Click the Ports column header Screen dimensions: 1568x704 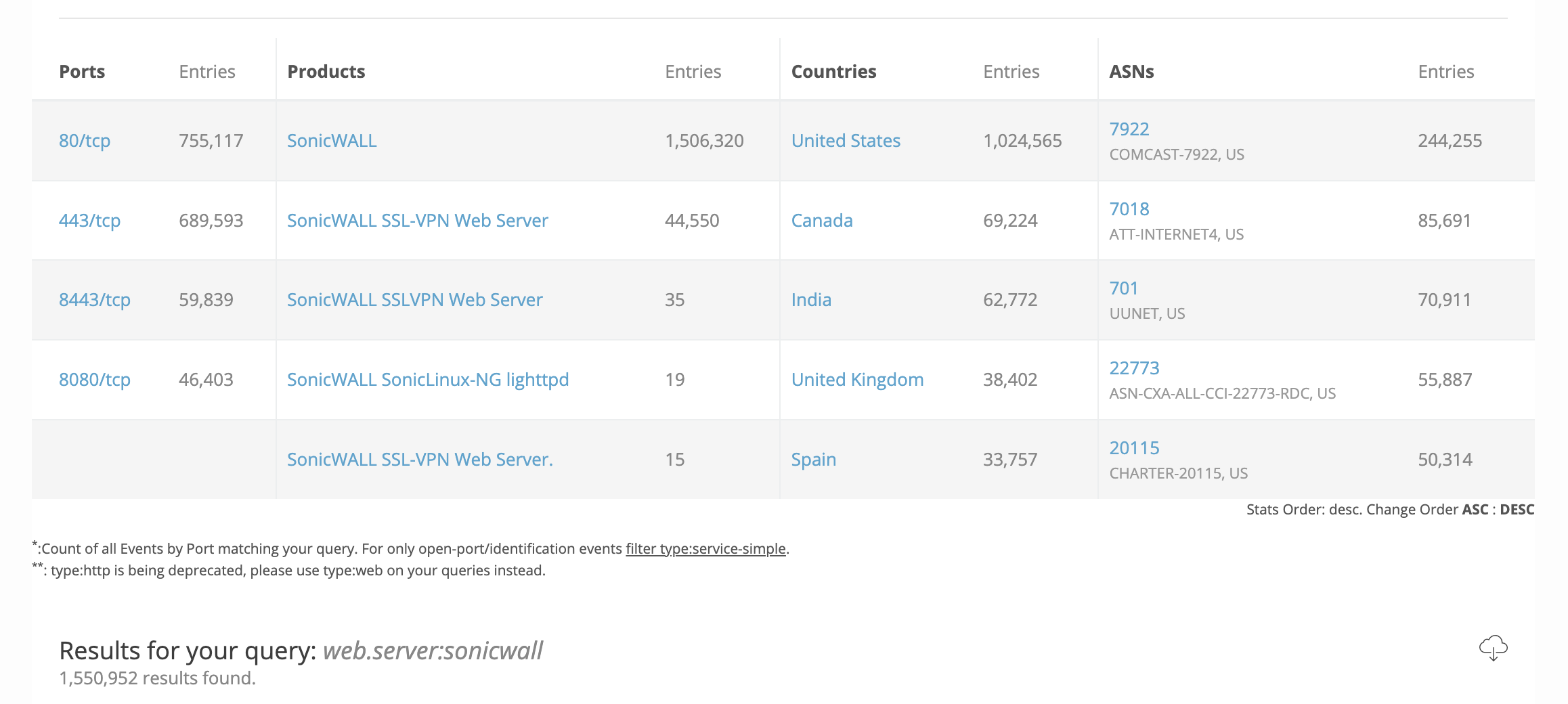click(82, 72)
